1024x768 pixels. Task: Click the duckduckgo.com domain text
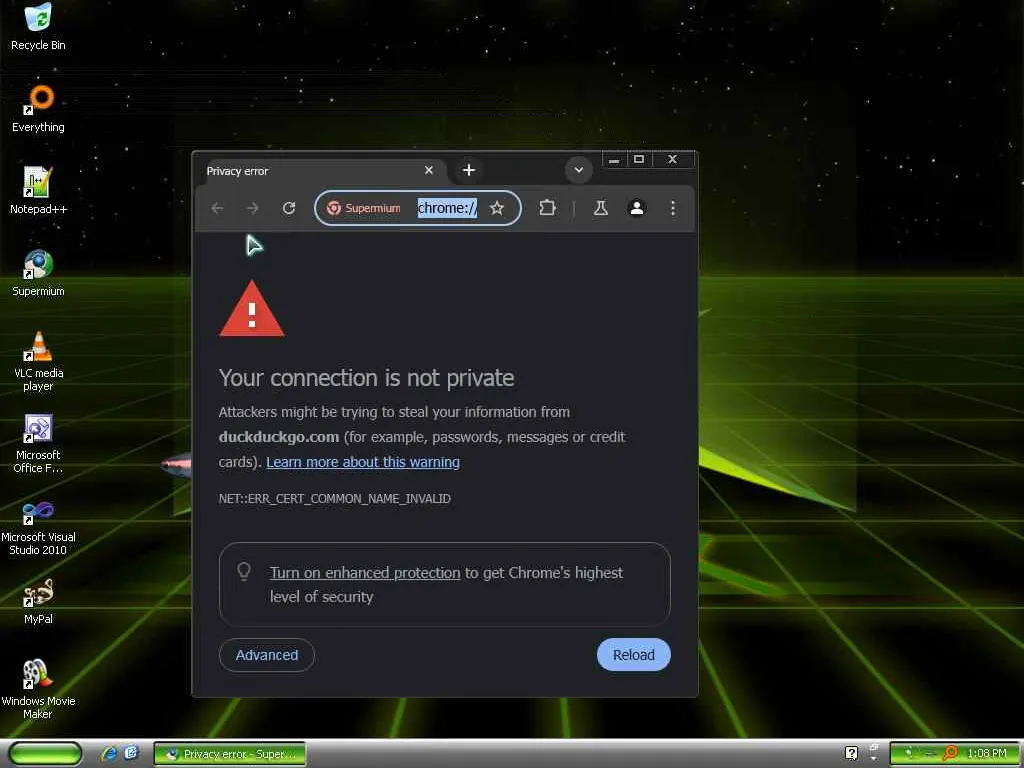(279, 437)
